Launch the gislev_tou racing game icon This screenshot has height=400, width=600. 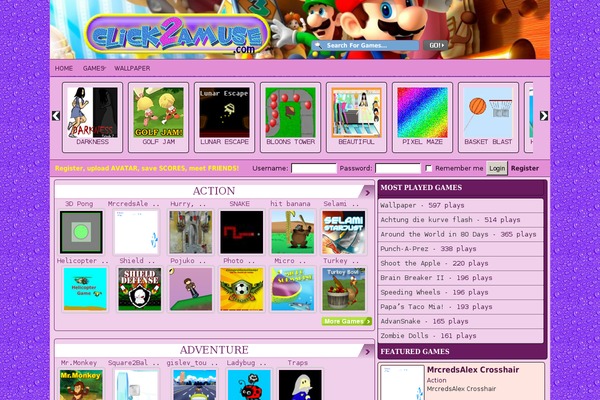[194, 385]
